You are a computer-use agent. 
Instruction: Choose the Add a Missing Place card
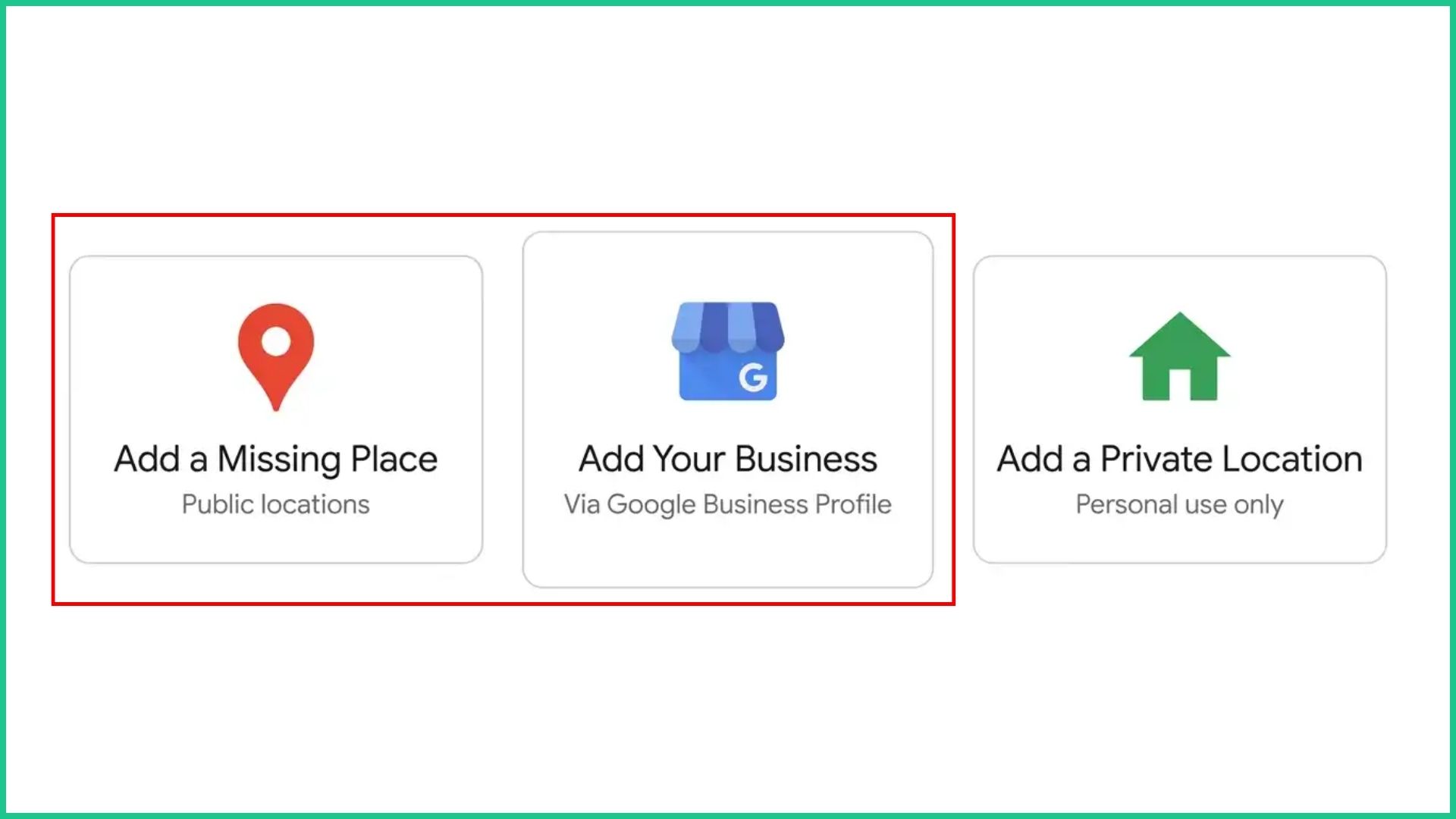pos(276,409)
